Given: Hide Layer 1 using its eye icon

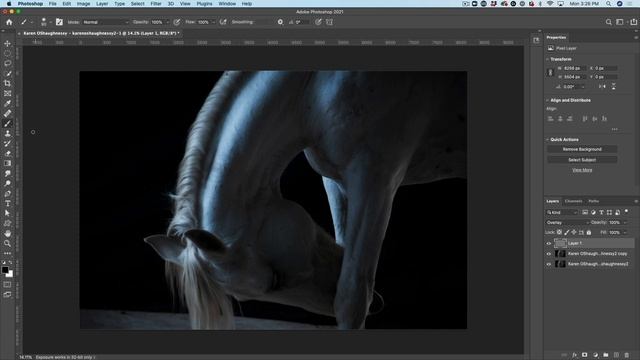Looking at the screenshot, I should click(549, 243).
